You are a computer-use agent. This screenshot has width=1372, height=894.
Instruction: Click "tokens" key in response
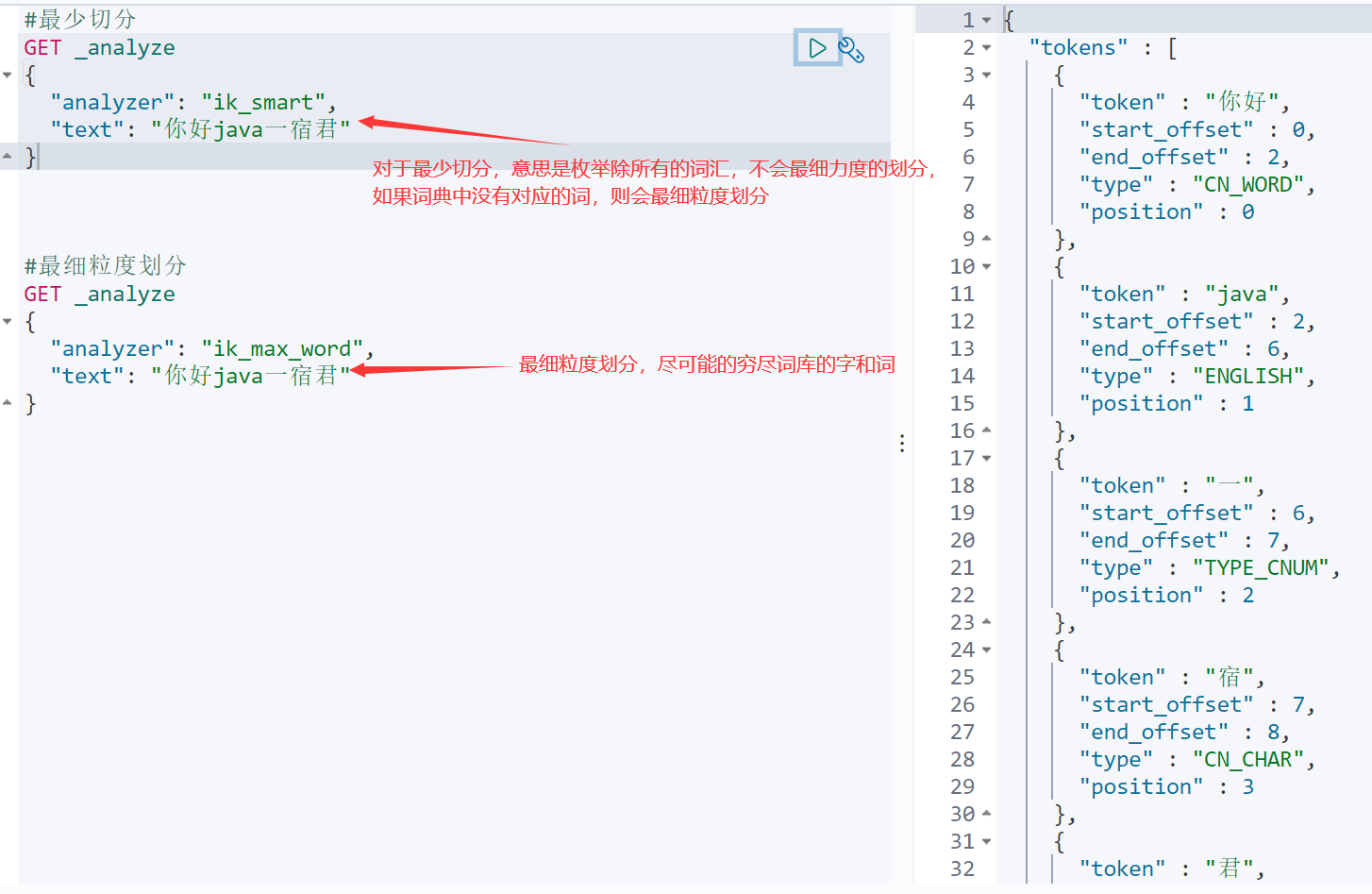pos(1079,47)
